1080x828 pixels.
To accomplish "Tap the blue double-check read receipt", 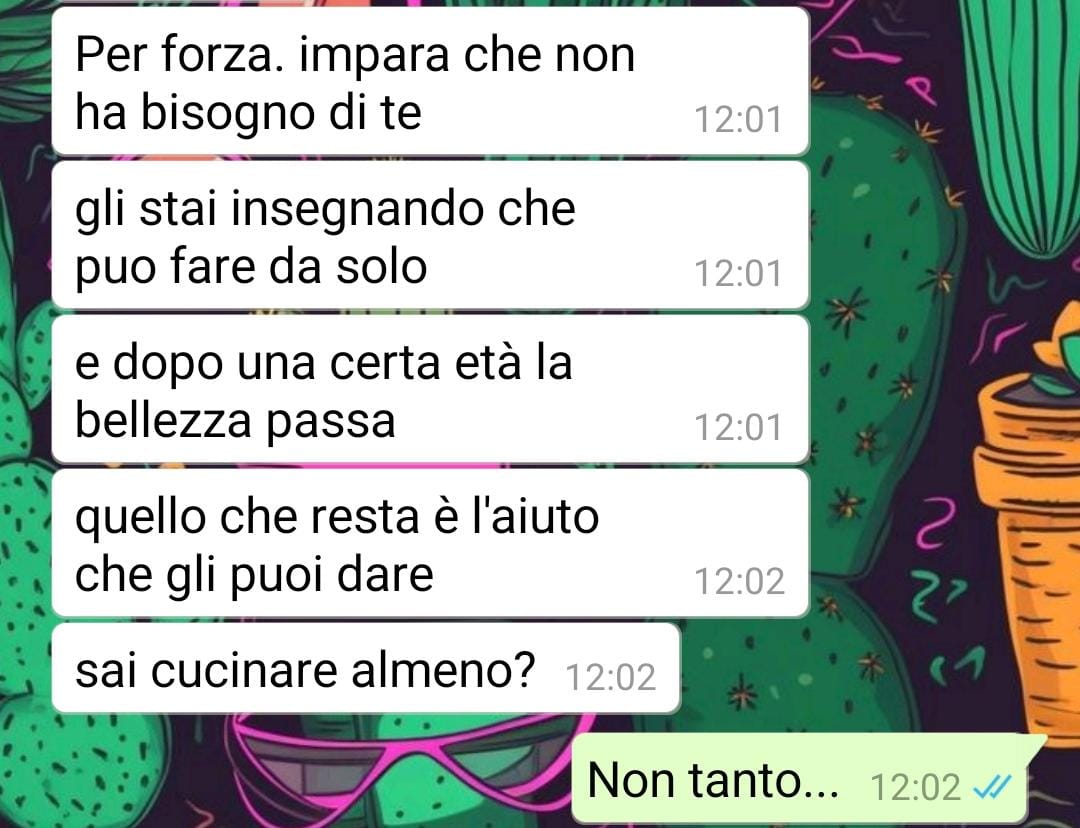I will [x=992, y=786].
